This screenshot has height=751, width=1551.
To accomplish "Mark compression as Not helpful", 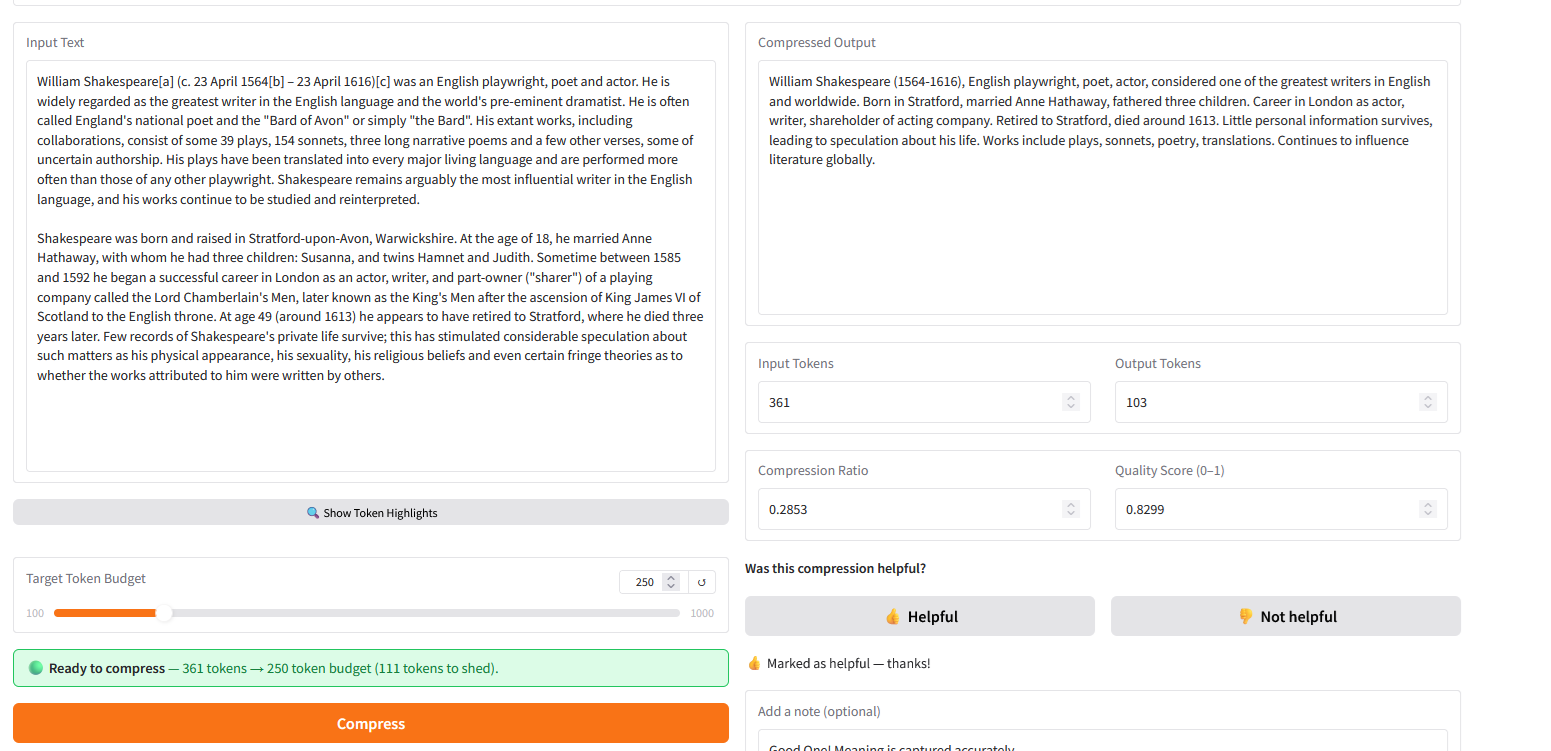I will click(1285, 616).
